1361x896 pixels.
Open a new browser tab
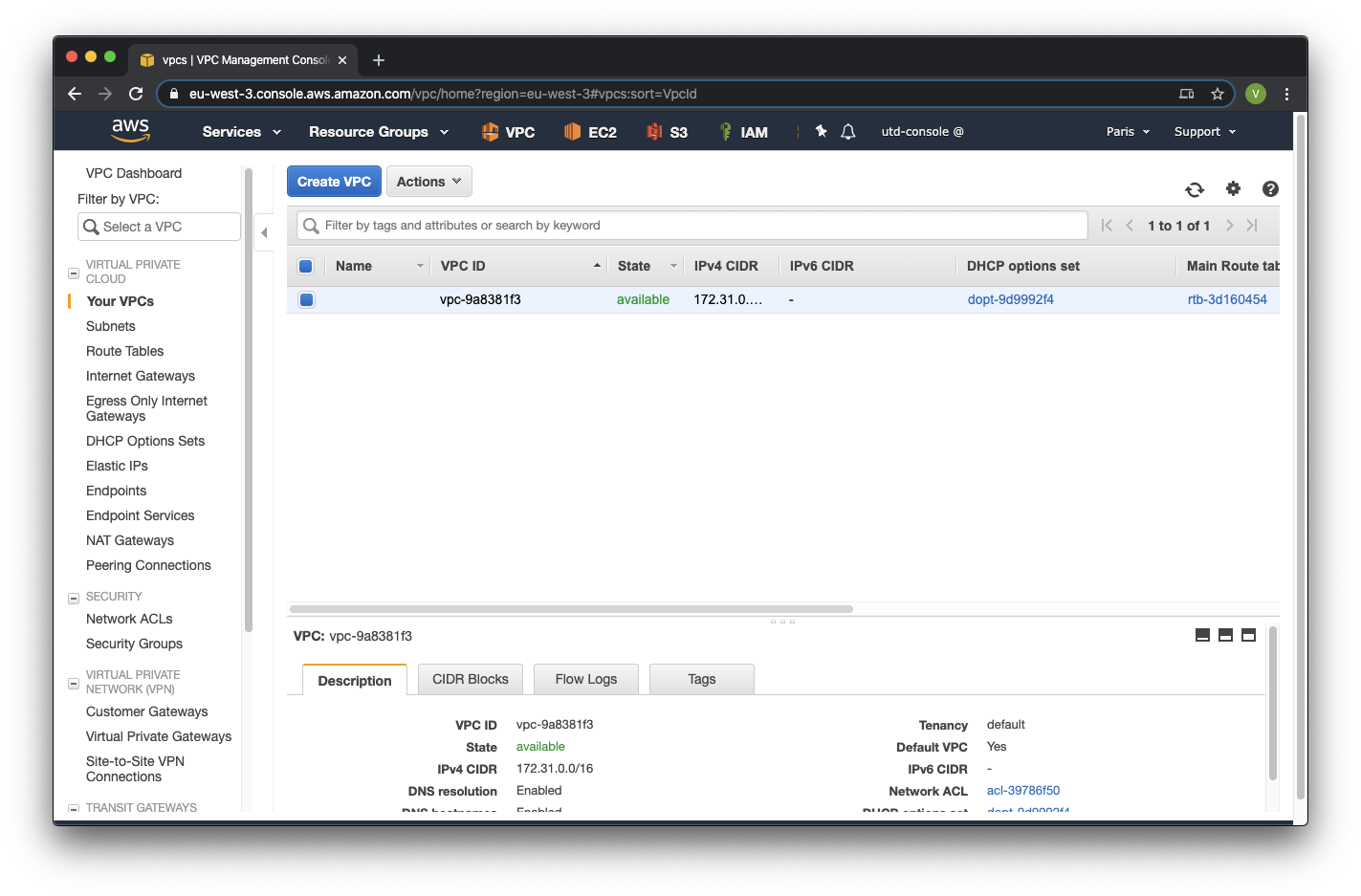[x=379, y=60]
